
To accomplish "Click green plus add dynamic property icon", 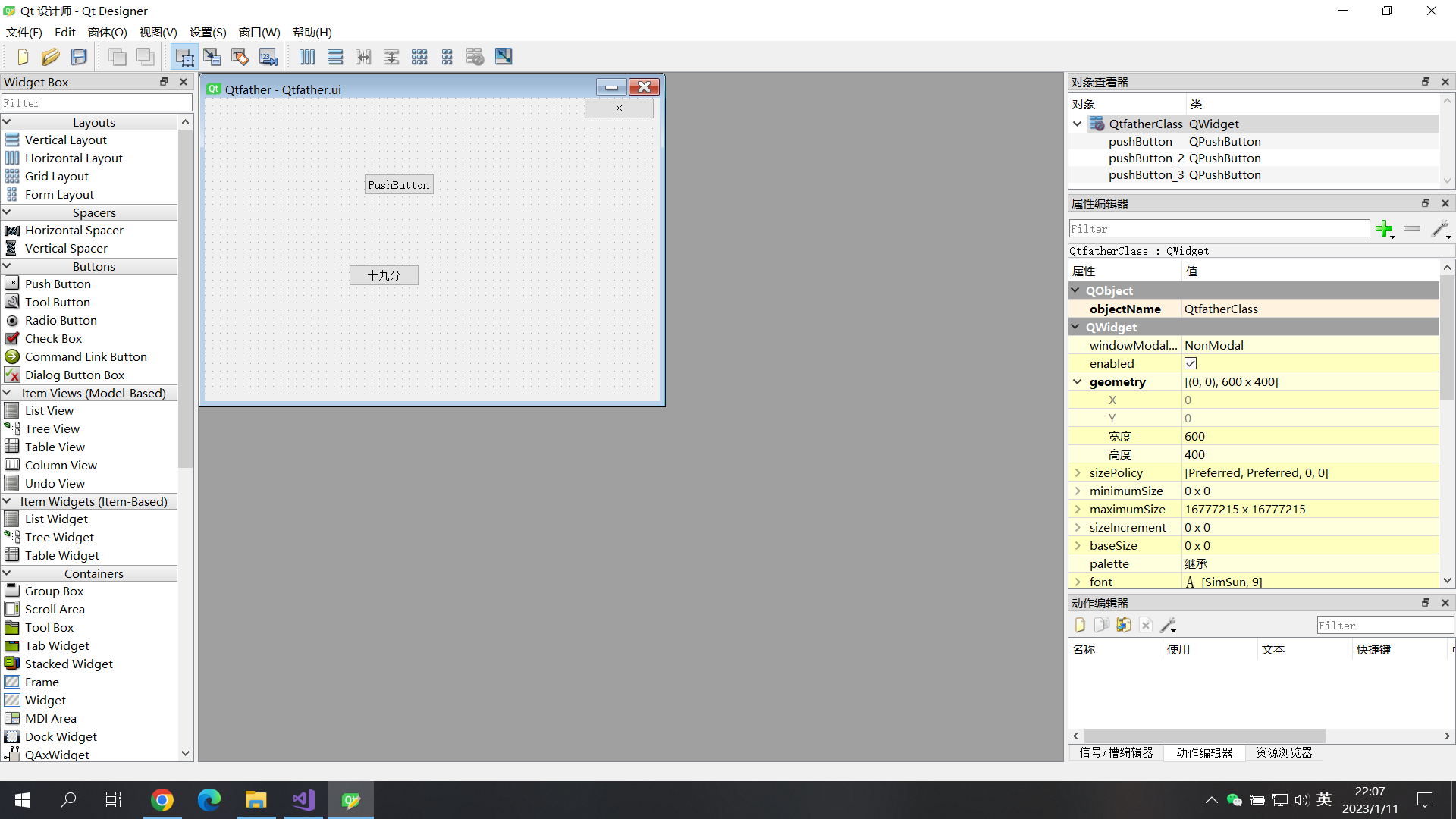I will click(x=1384, y=228).
